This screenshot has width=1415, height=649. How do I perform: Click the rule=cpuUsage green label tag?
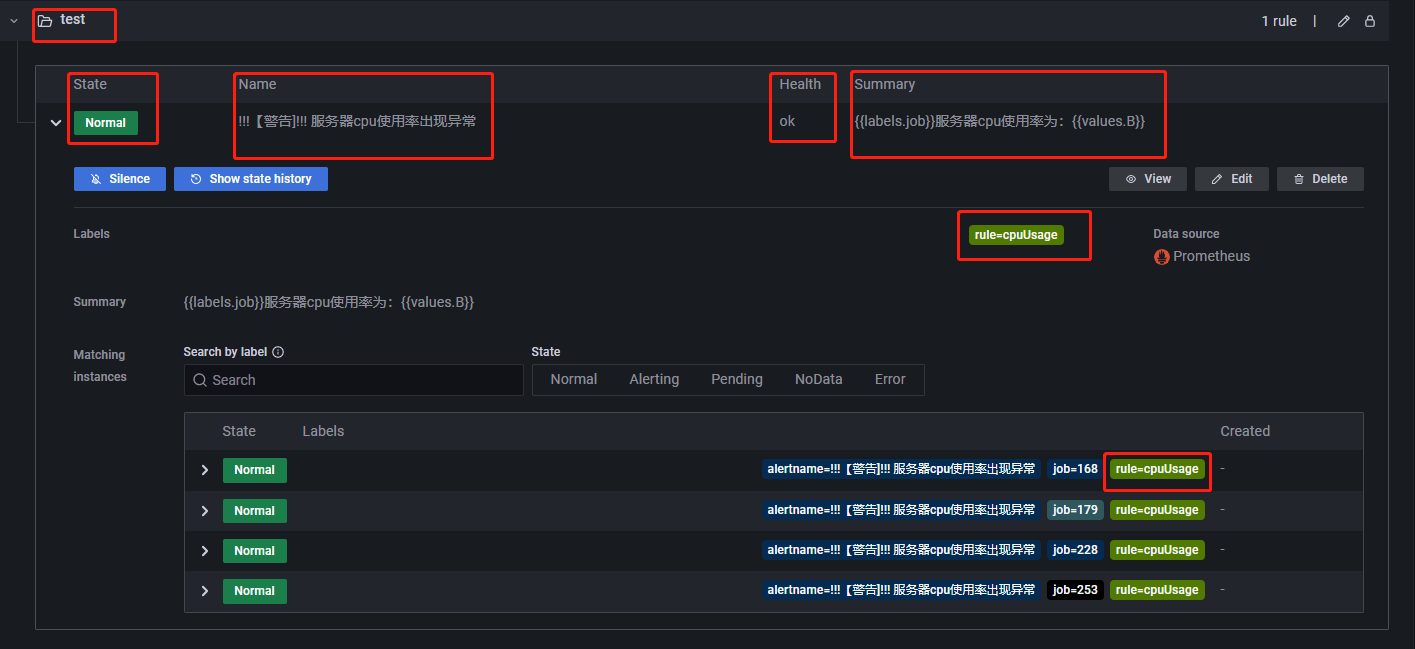point(1015,235)
